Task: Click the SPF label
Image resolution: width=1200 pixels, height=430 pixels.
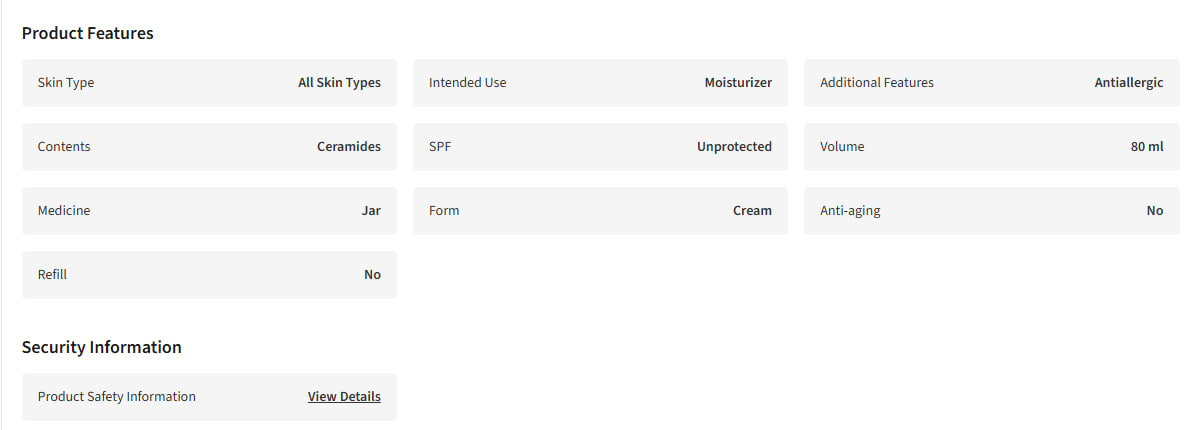Action: click(x=440, y=147)
